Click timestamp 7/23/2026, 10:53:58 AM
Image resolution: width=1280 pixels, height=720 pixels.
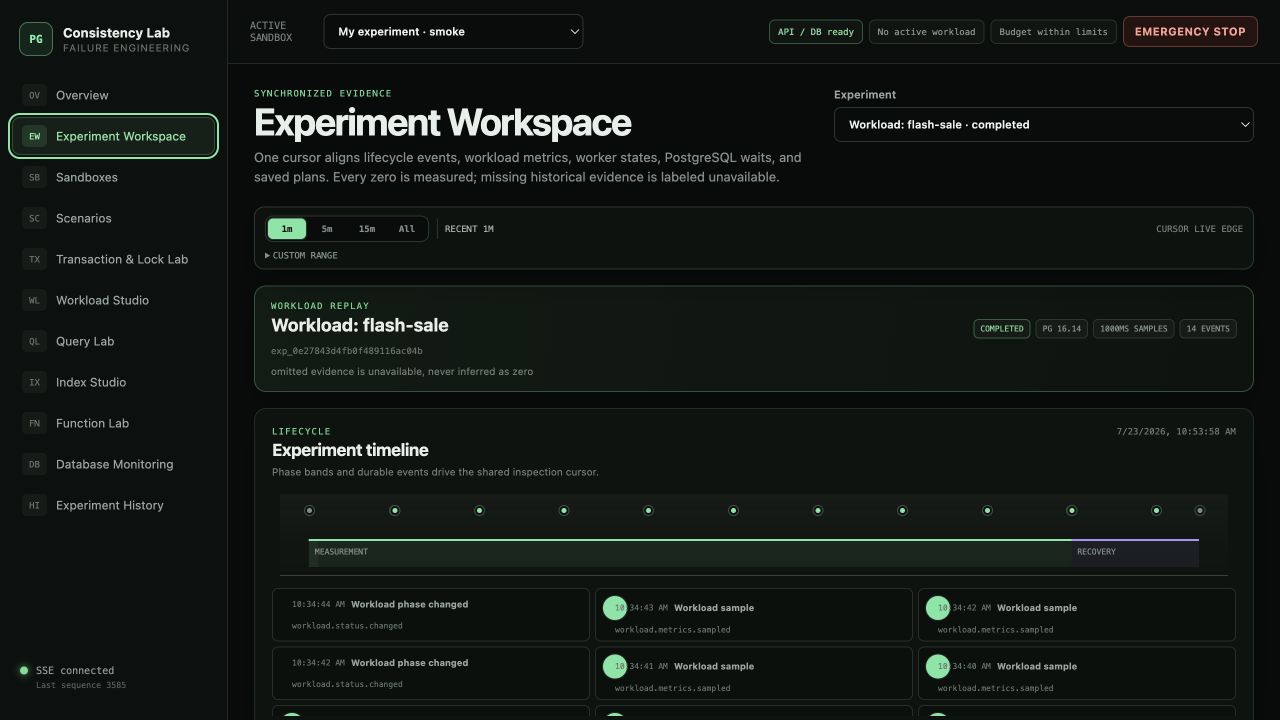tap(1176, 431)
